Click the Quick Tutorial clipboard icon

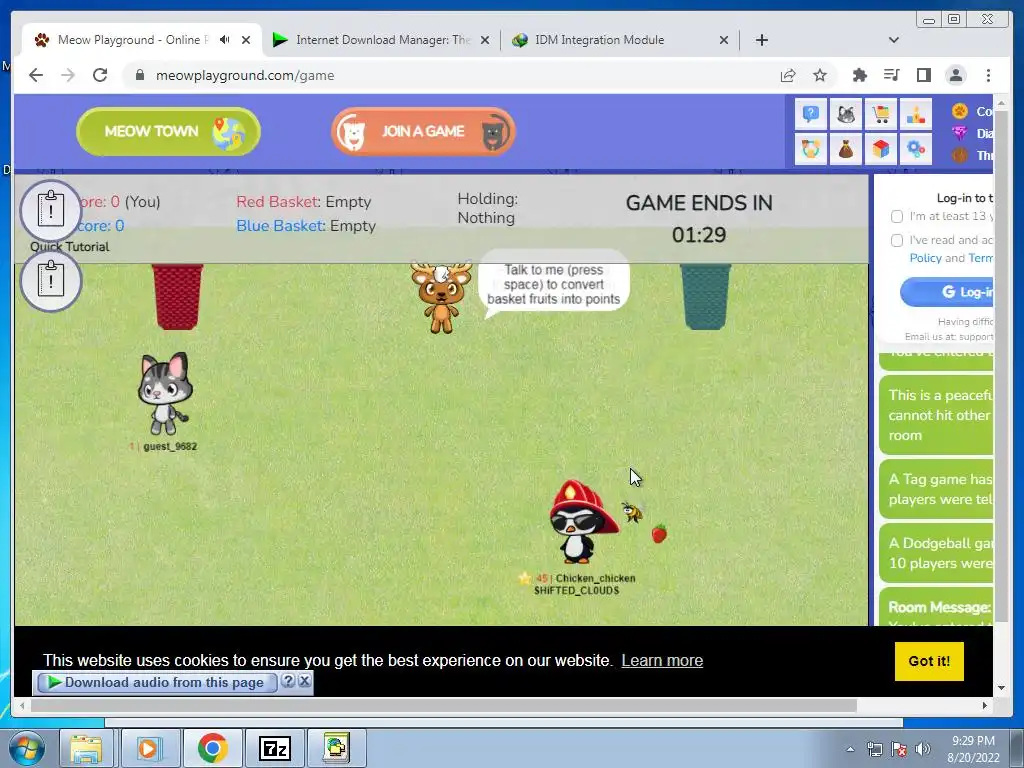51,210
